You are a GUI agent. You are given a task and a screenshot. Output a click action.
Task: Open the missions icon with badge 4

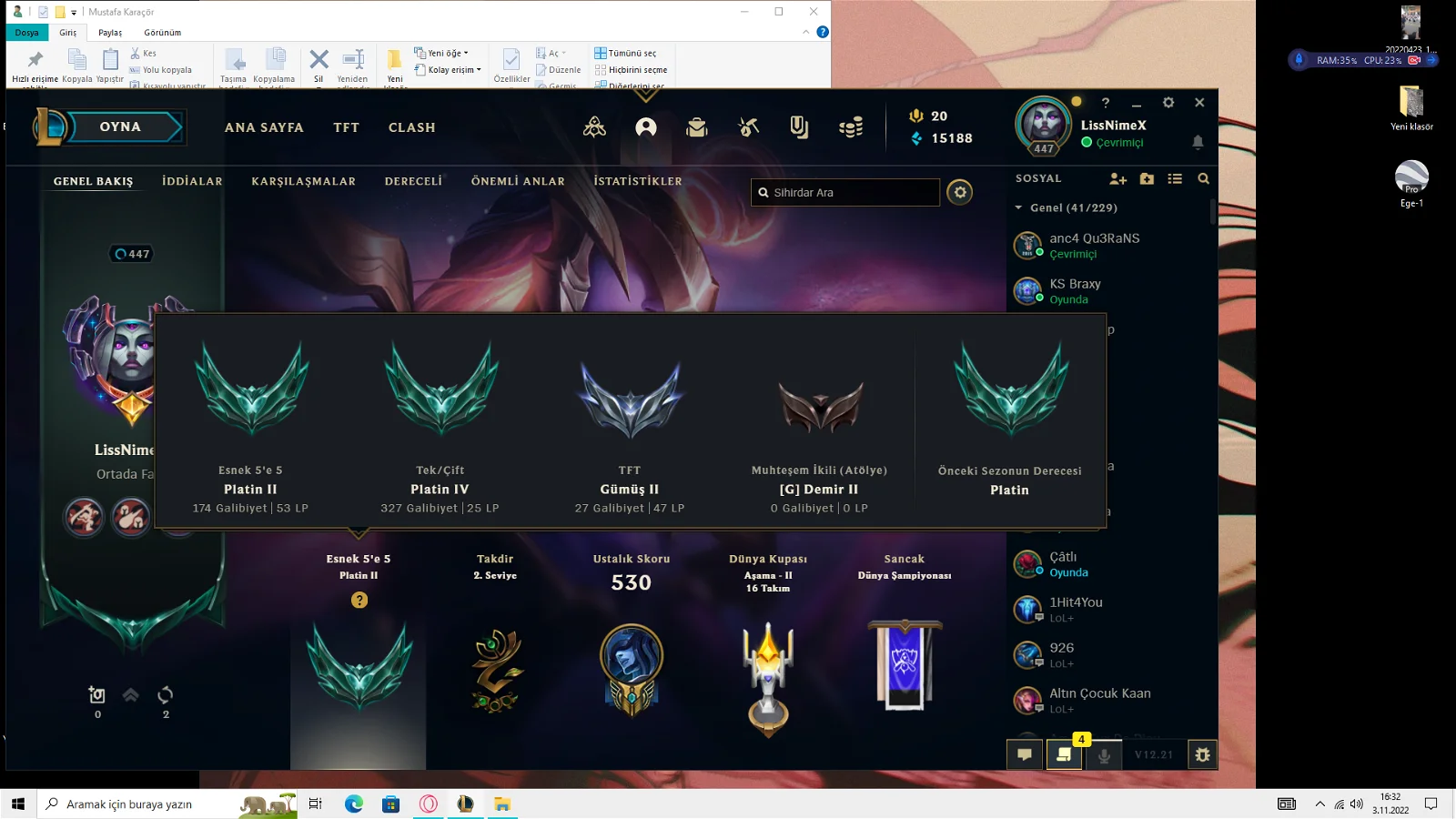[1063, 754]
